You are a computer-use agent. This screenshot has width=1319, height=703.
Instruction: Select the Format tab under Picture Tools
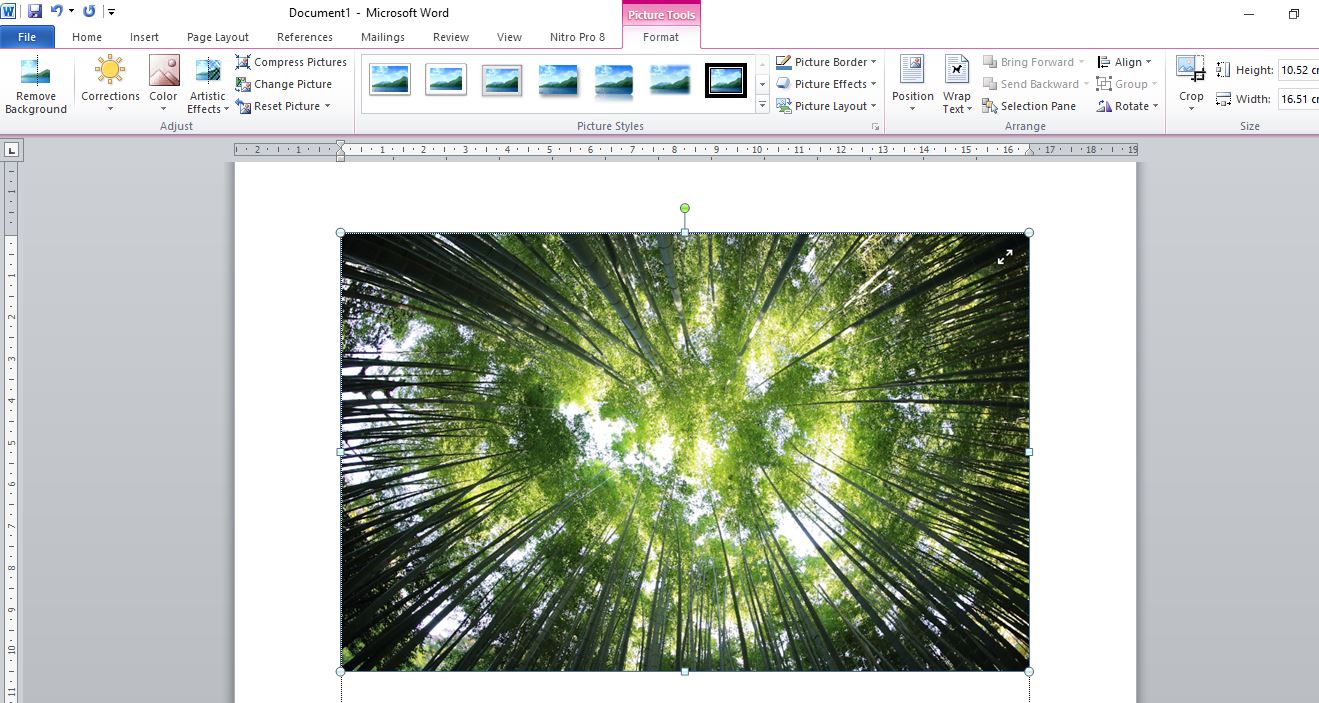coord(661,37)
